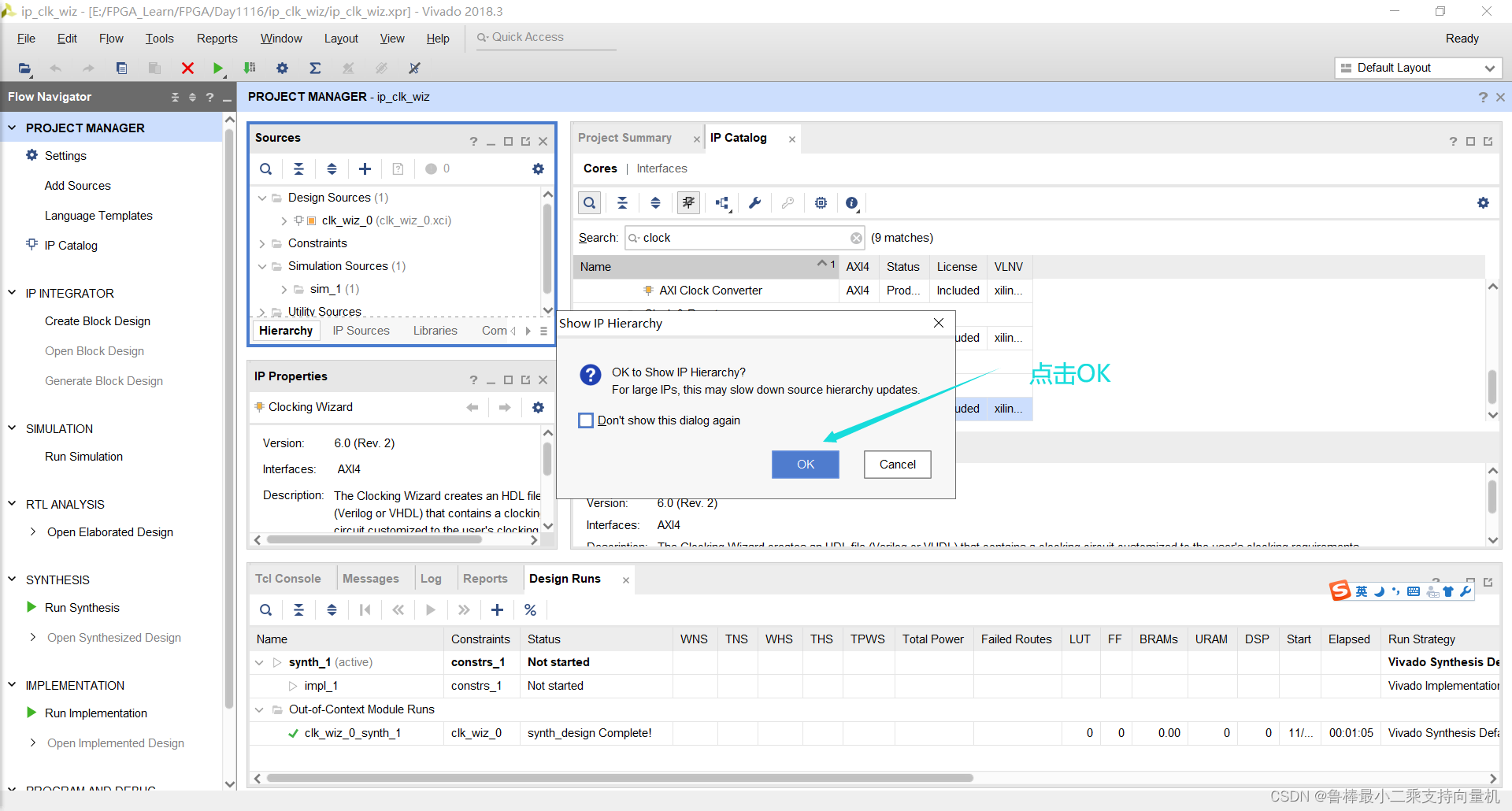Collapse synth_1 run row
The width and height of the screenshot is (1512, 811).
[259, 662]
